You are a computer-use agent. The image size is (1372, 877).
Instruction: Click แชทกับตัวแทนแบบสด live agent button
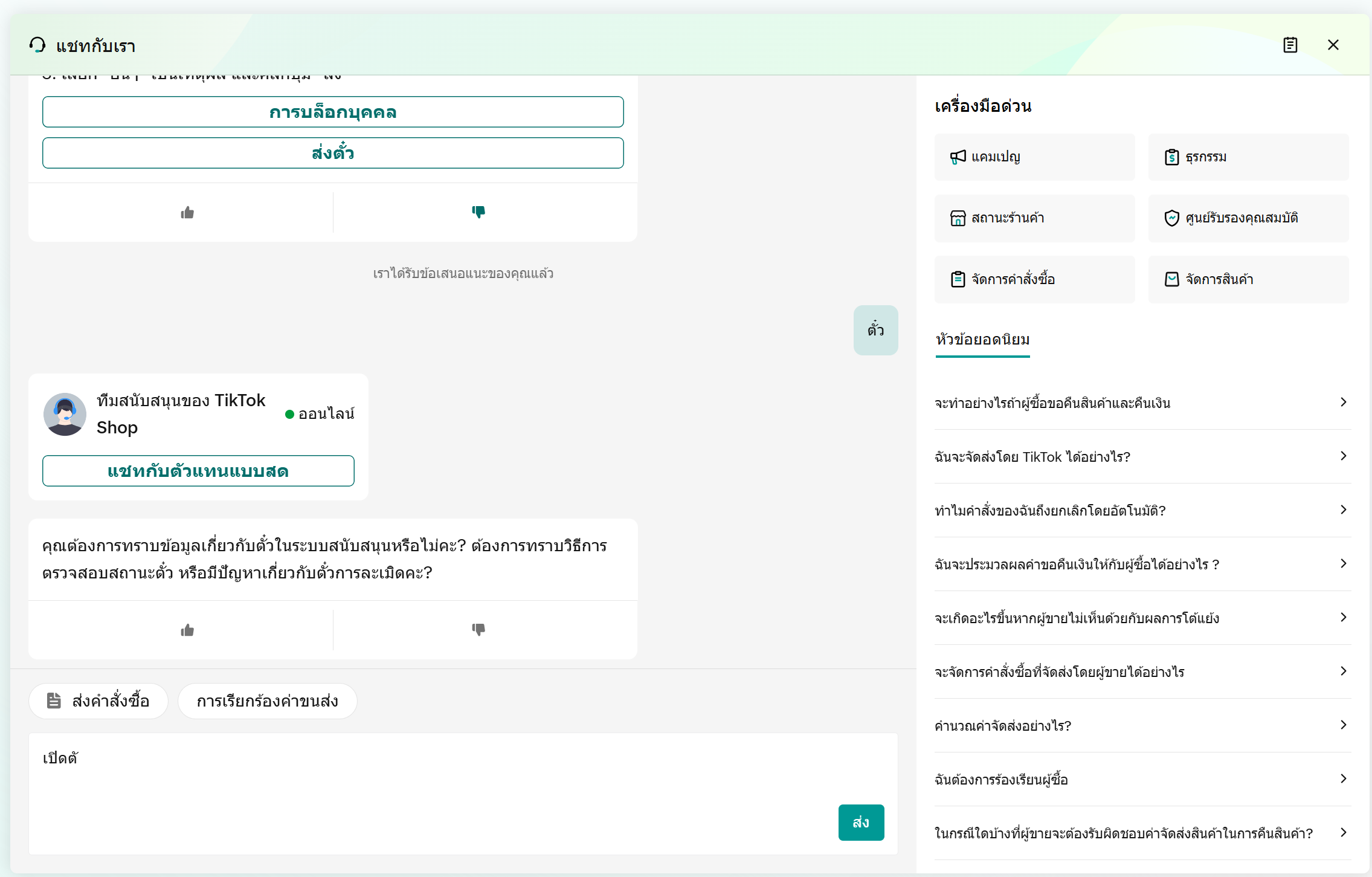pos(198,471)
